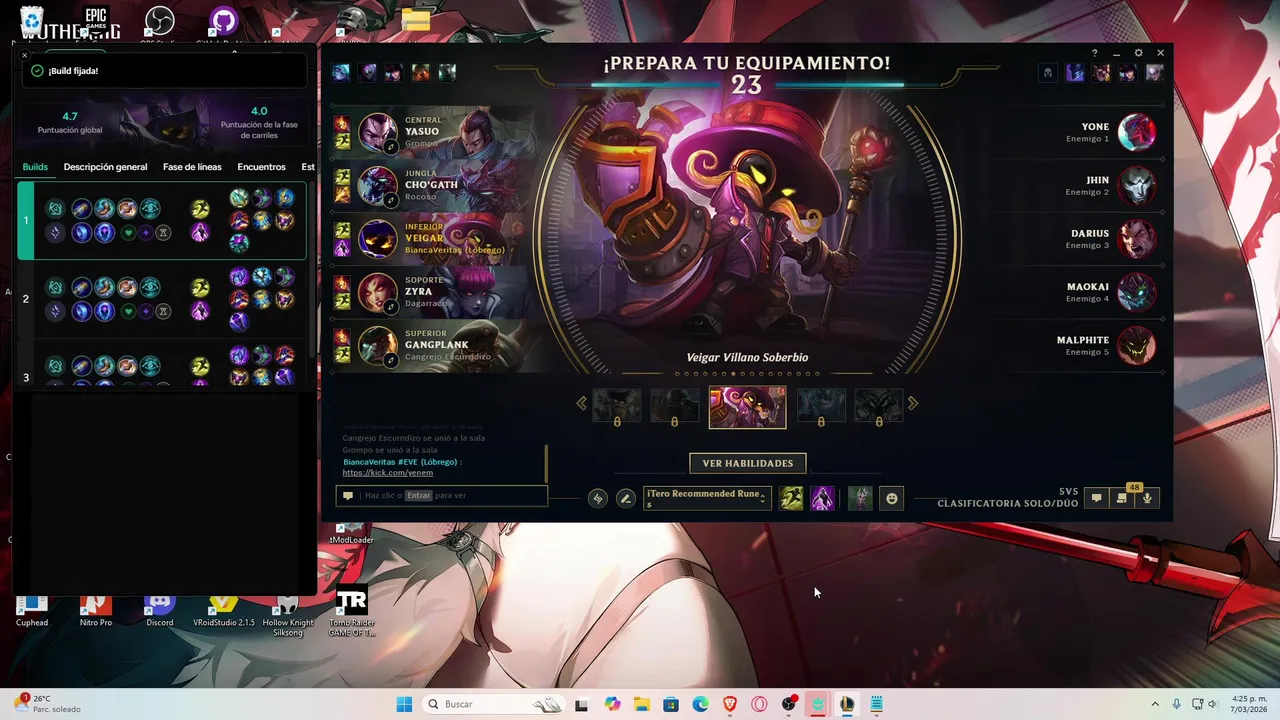
Task: Click the champion select timer progress bar
Action: (747, 85)
